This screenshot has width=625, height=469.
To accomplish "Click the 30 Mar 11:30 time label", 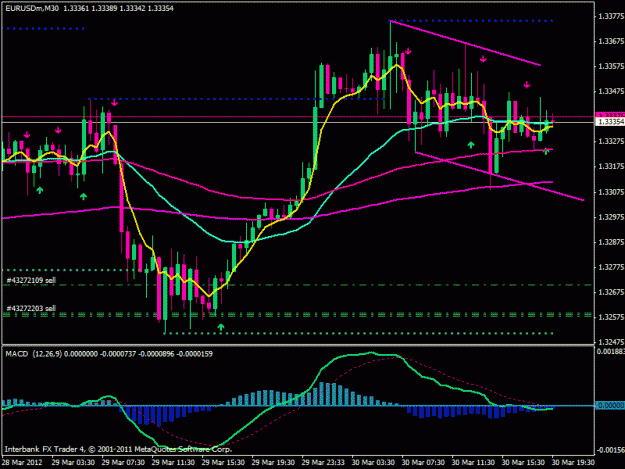I will (473, 463).
